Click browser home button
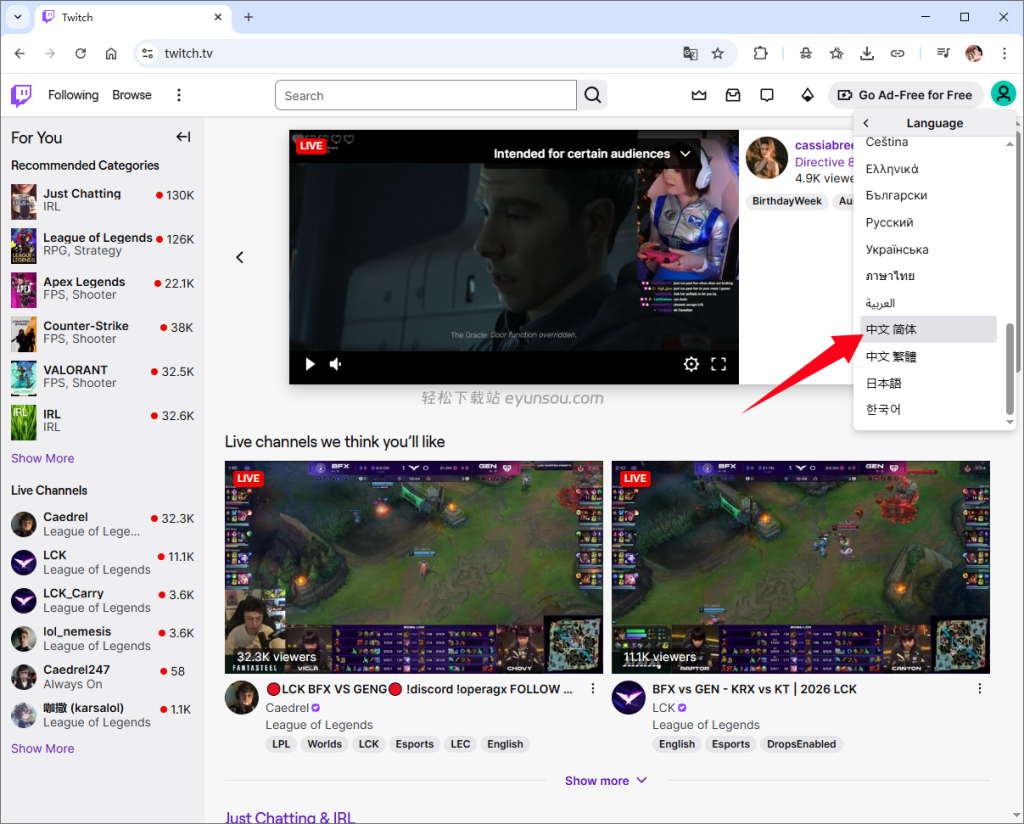Image resolution: width=1024 pixels, height=824 pixels. [111, 54]
